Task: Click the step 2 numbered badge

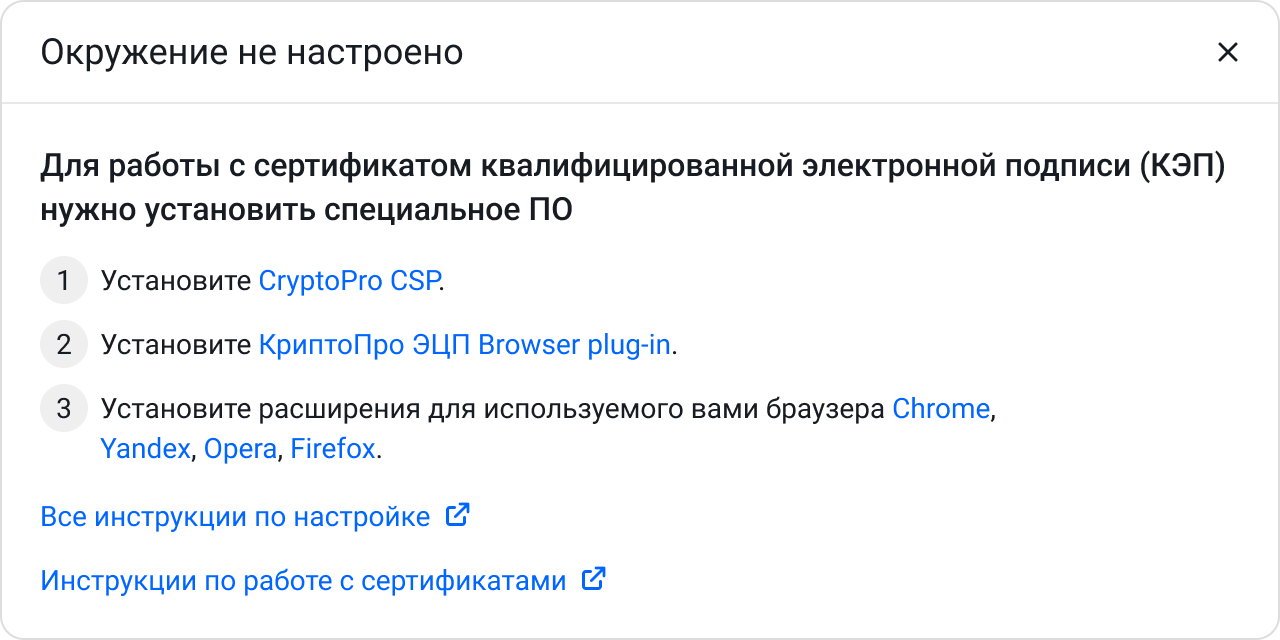Action: (x=63, y=344)
